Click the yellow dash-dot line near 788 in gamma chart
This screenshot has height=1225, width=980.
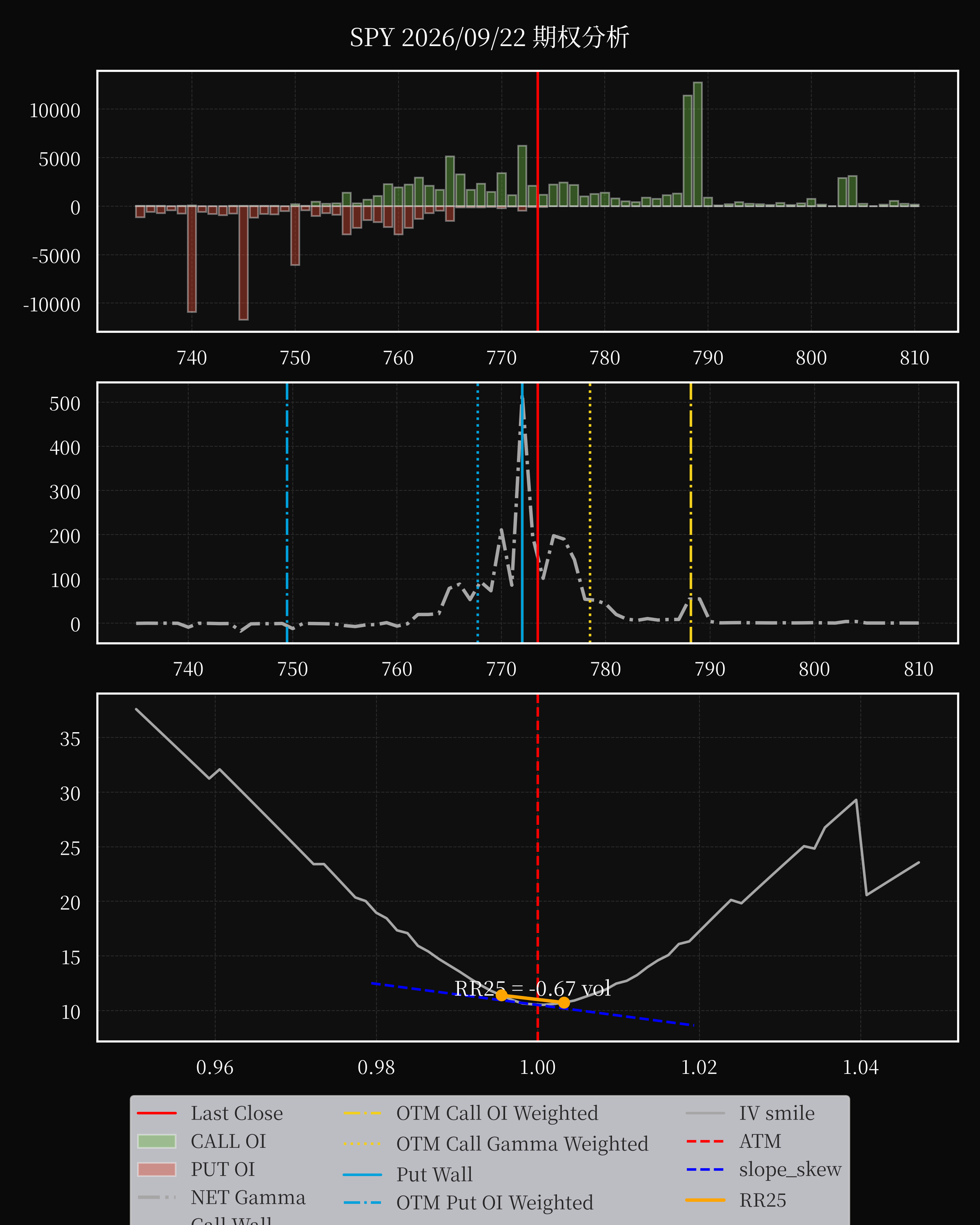coord(691,513)
